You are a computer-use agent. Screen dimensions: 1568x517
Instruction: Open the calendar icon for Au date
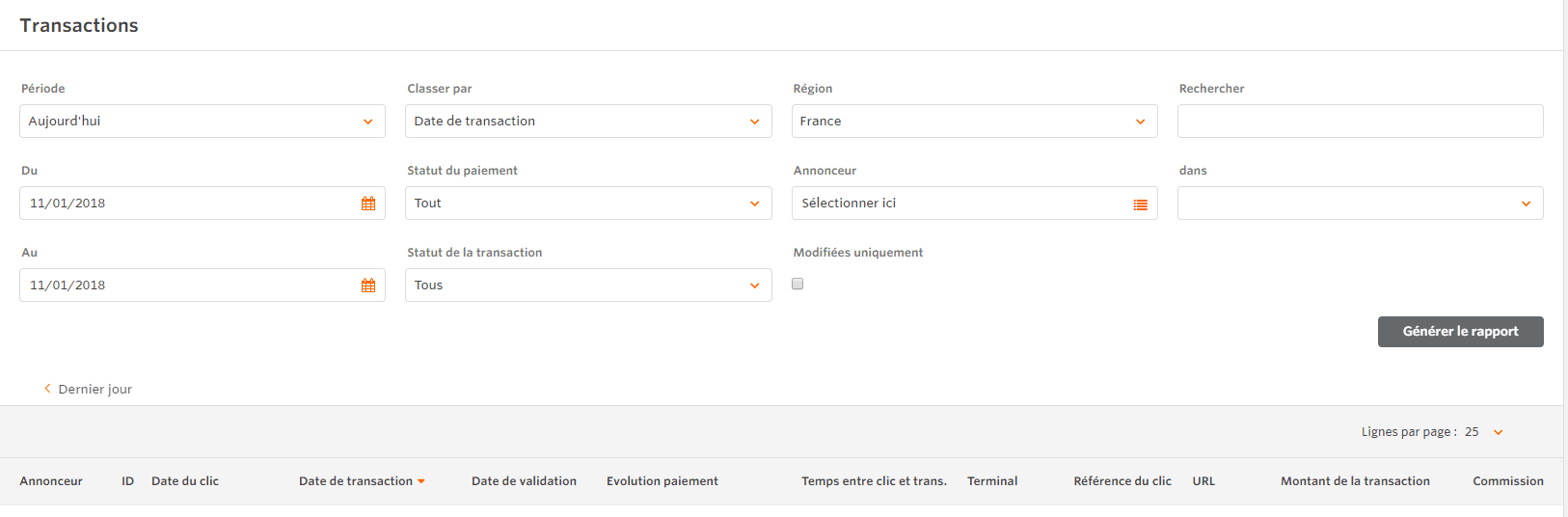point(368,286)
